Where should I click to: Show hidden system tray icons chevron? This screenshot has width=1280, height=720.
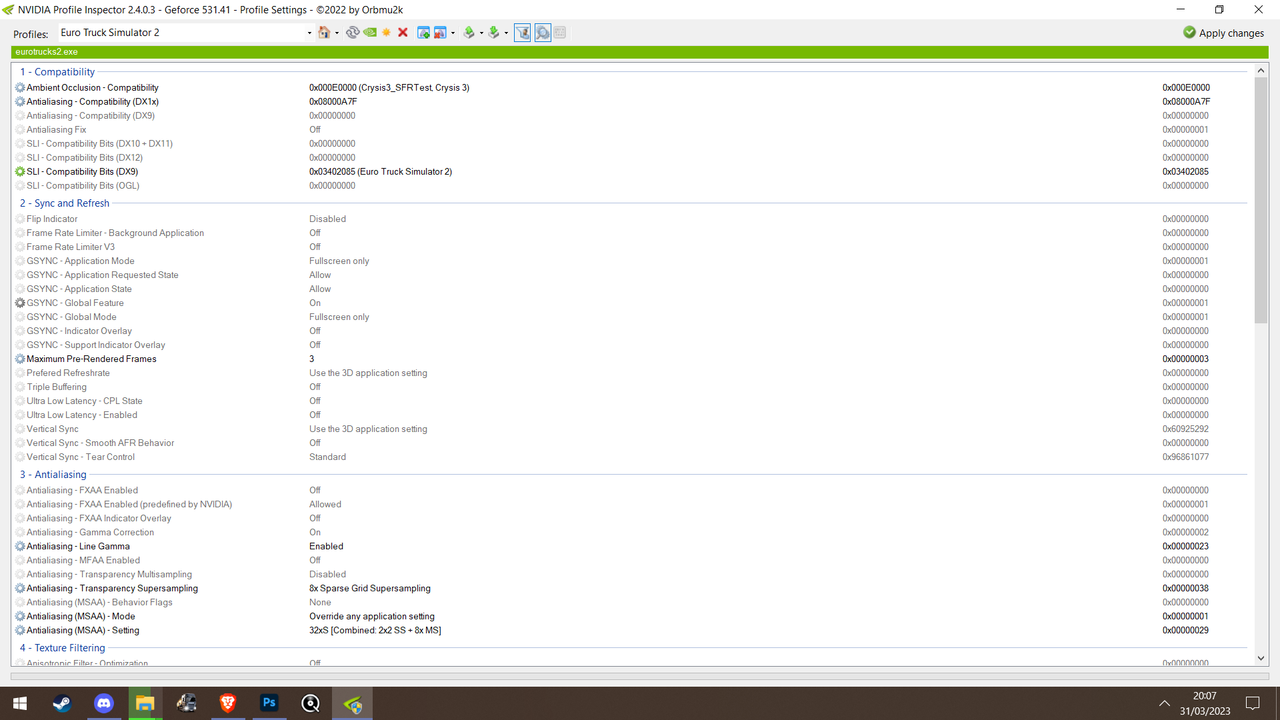click(1164, 703)
